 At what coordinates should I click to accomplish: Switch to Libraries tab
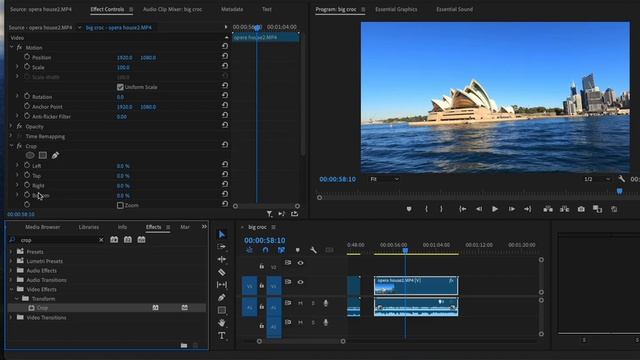pyautogui.click(x=89, y=227)
